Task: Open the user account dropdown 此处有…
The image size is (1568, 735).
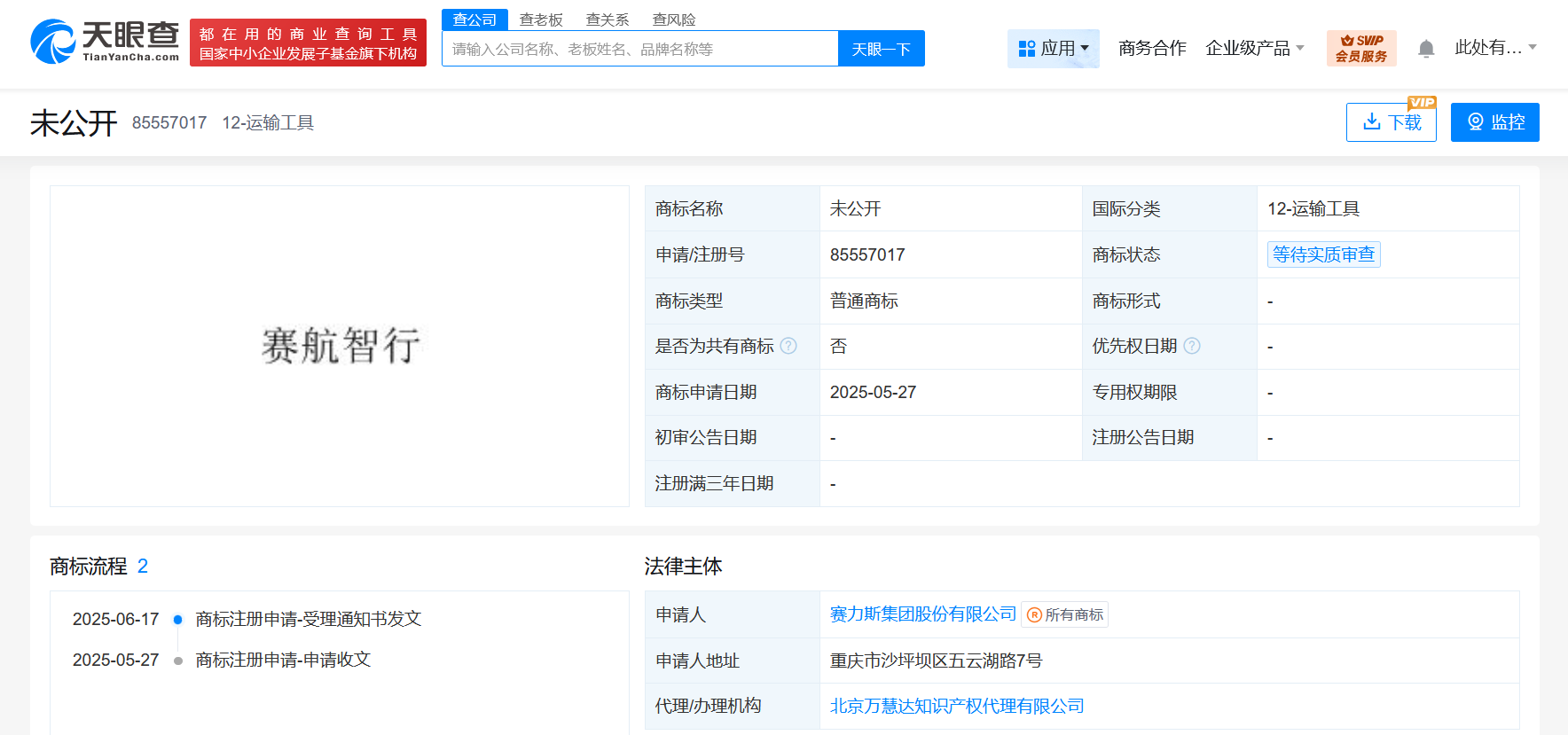Action: coord(1495,48)
